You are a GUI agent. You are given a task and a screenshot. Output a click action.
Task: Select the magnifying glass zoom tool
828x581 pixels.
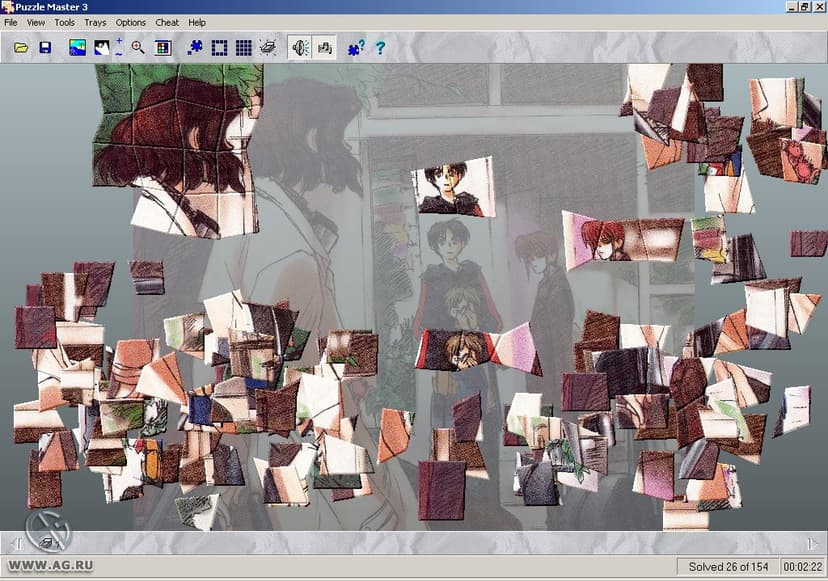point(138,48)
